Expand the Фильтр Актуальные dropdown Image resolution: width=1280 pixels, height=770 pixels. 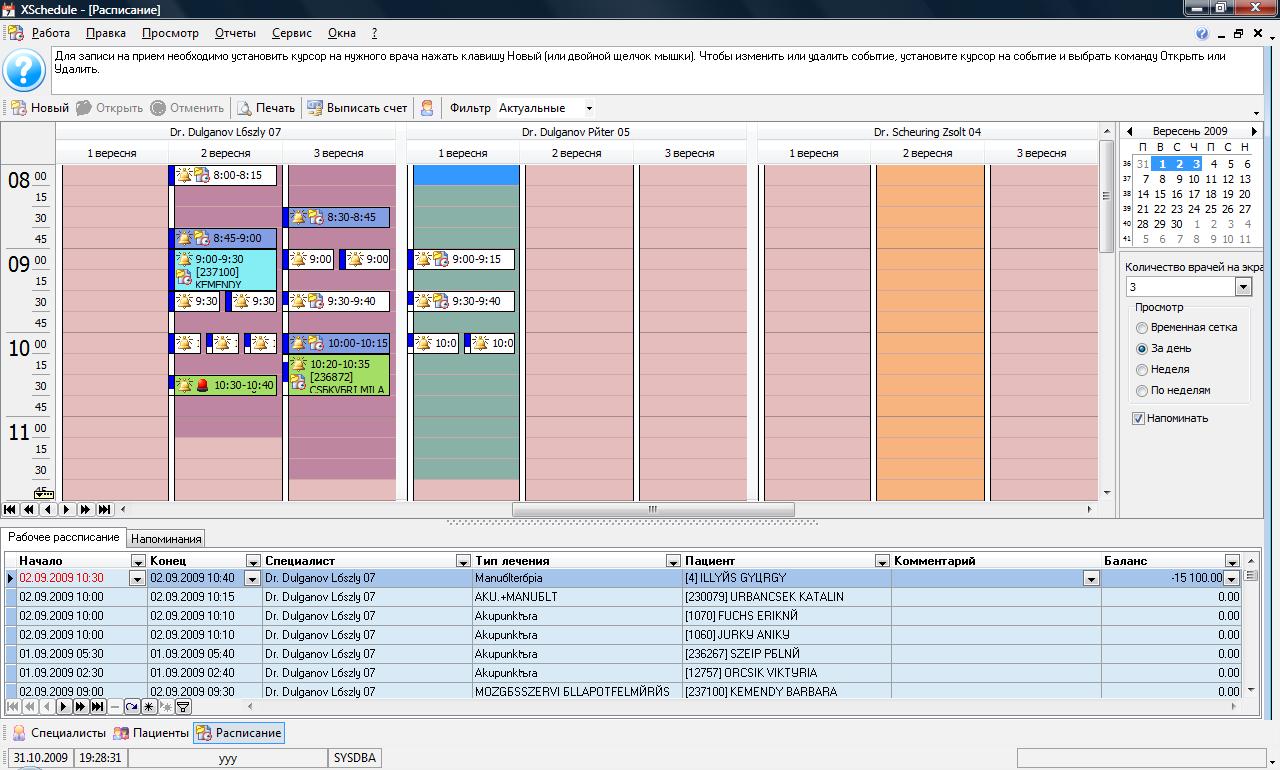[589, 108]
